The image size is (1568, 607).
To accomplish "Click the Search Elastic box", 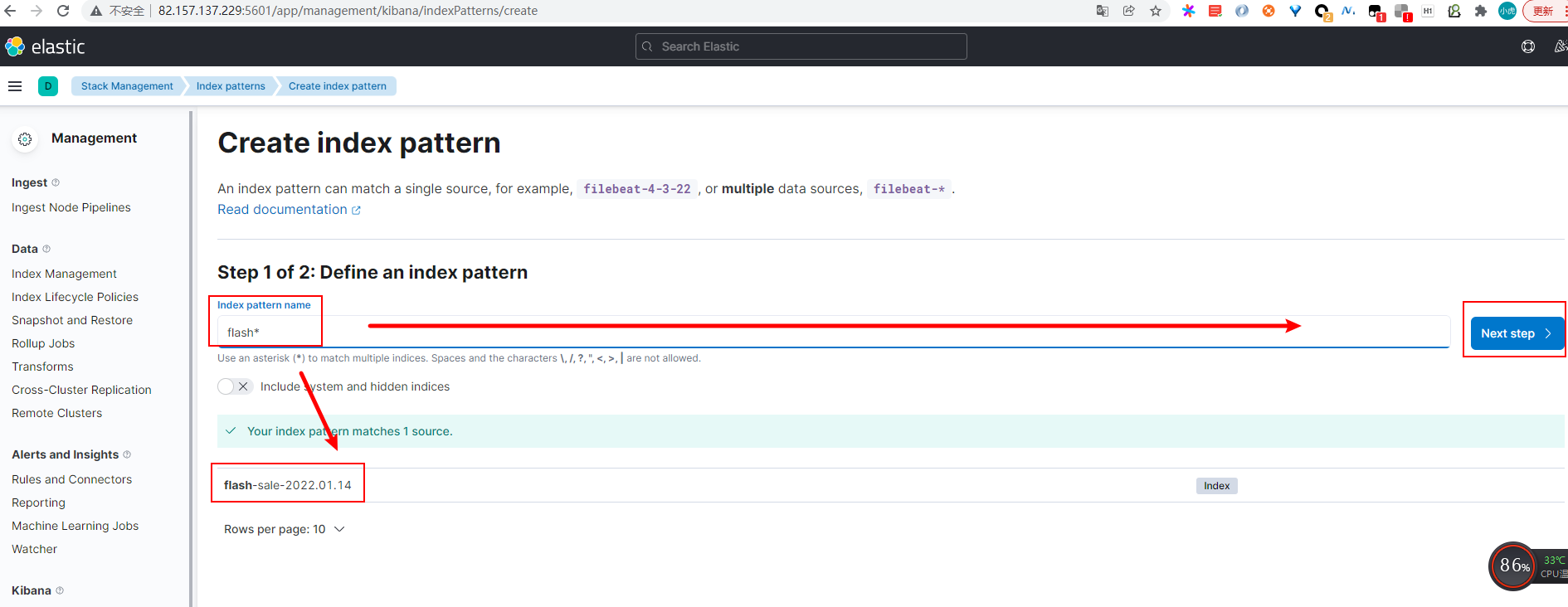I will pyautogui.click(x=801, y=46).
